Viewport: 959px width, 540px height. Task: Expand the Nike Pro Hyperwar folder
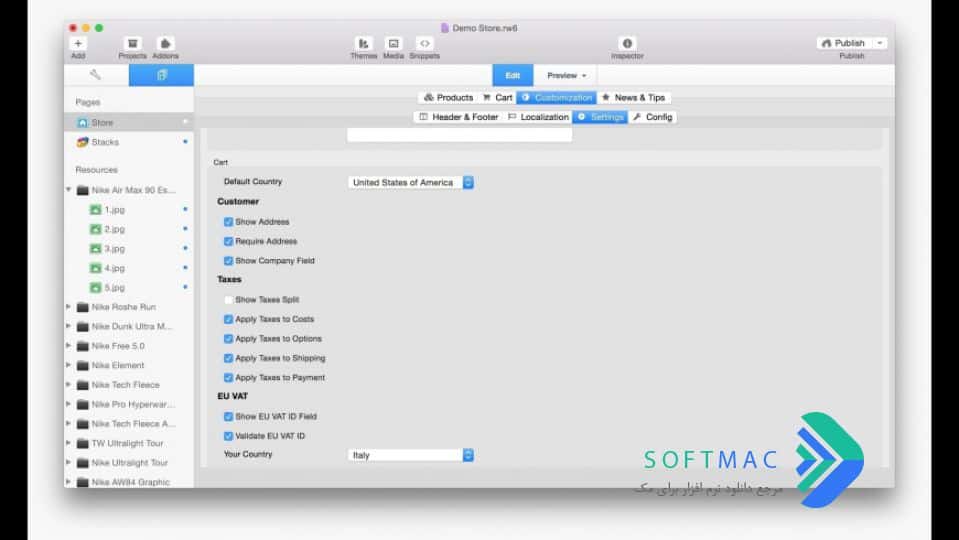68,404
